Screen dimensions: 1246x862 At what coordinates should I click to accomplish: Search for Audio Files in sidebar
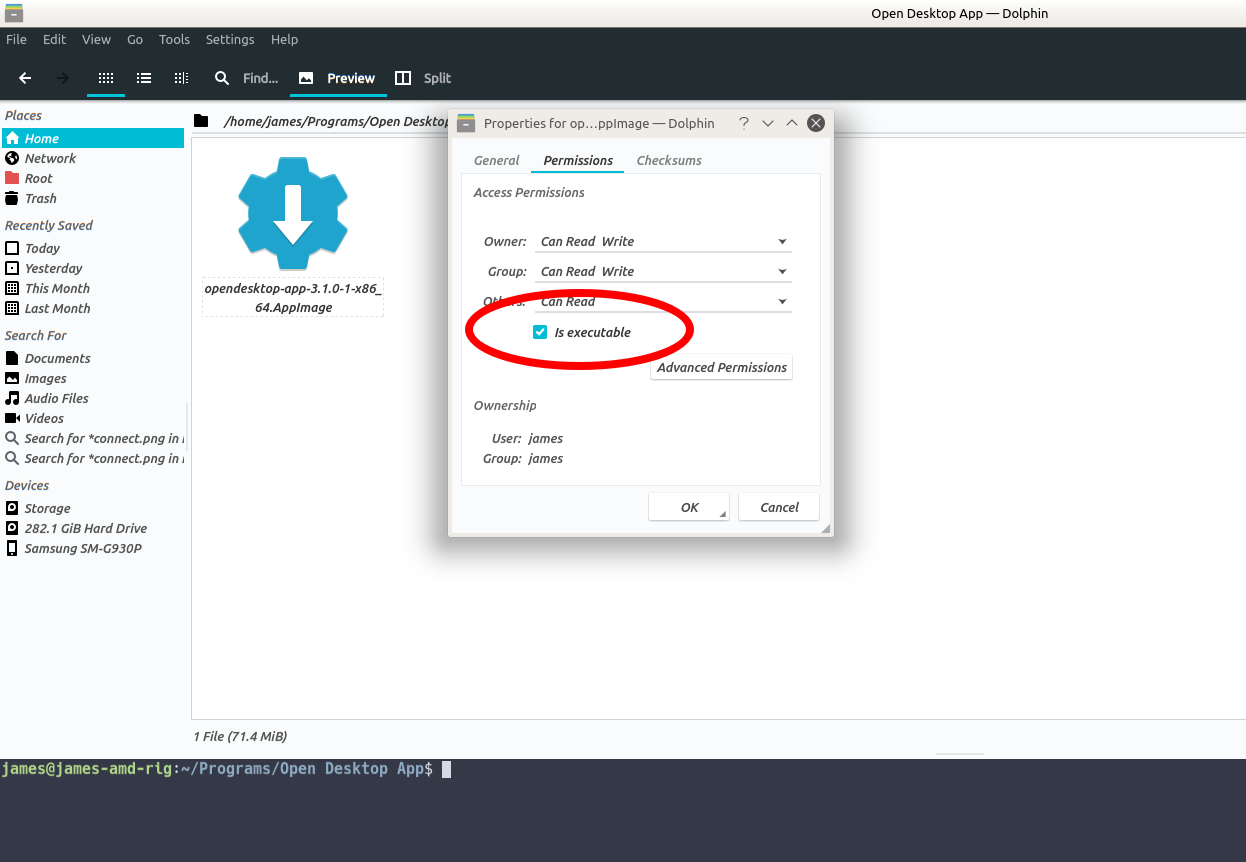(93, 398)
